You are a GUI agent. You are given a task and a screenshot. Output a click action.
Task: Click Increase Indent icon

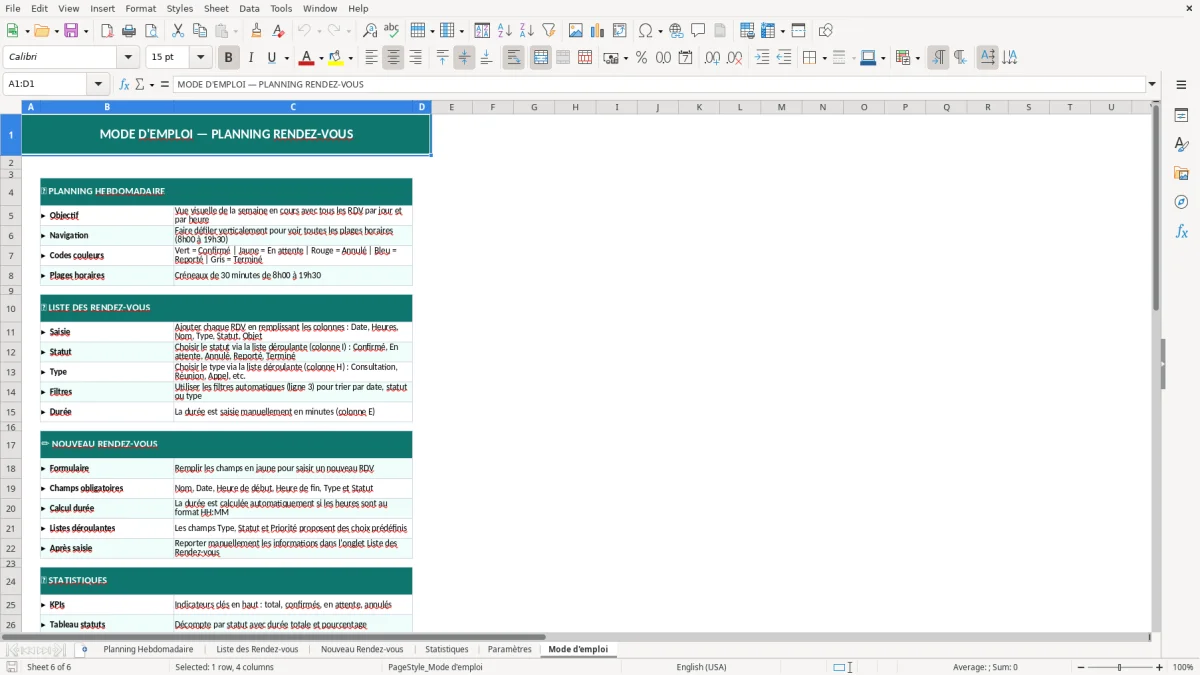click(x=762, y=58)
